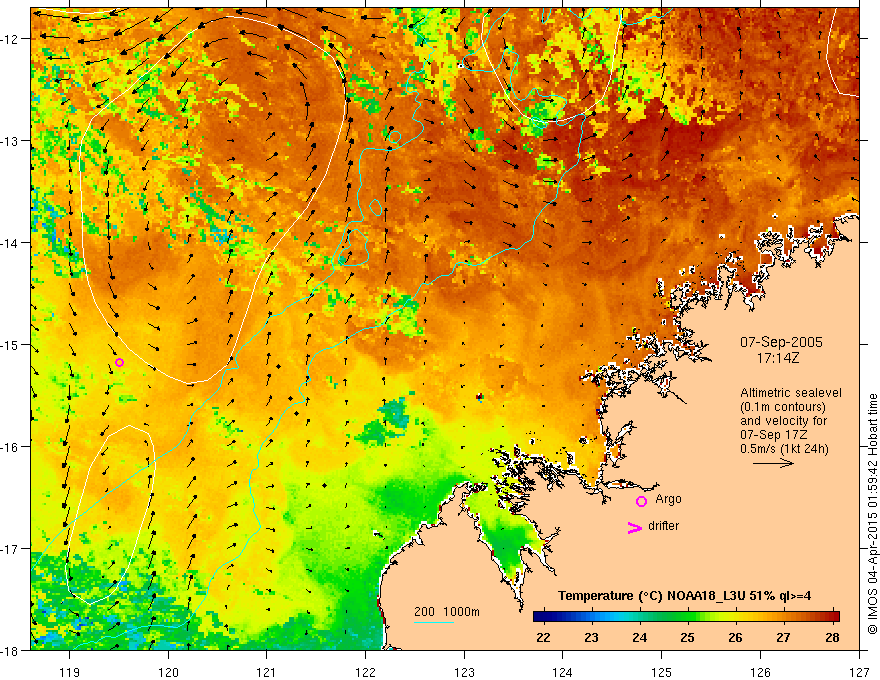This screenshot has width=880, height=680.
Task: Click latitude axis label '-17'
Action: click(11, 549)
